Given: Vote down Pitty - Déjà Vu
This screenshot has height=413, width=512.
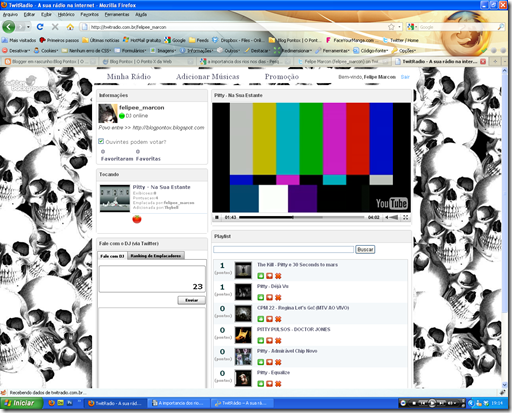Looking at the screenshot, I should click(x=269, y=297).
